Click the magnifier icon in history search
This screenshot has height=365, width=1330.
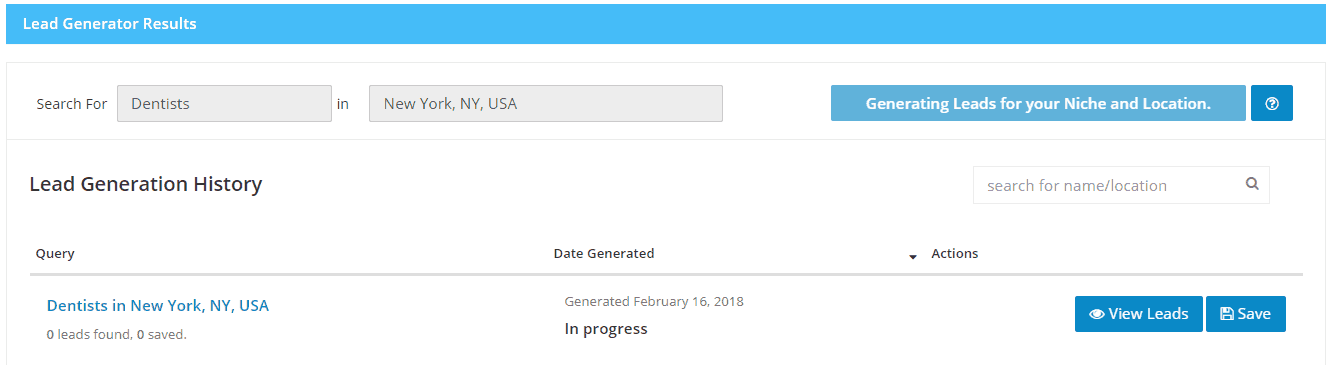(x=1251, y=184)
